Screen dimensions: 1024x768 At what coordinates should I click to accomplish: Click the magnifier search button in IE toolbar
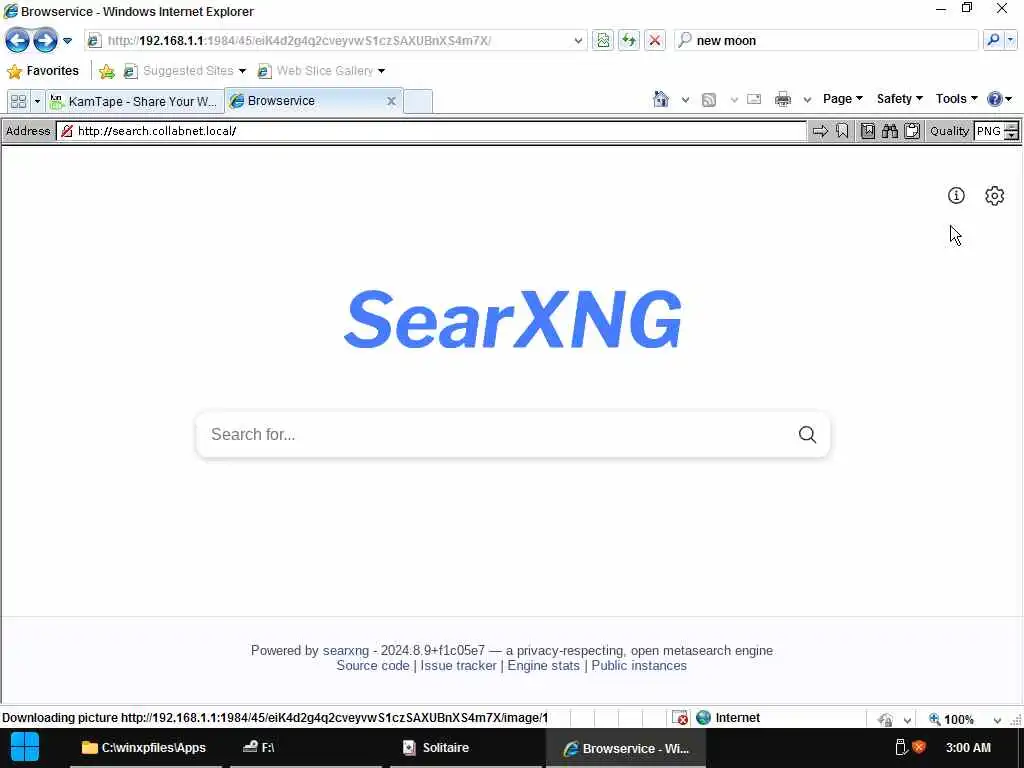(993, 40)
